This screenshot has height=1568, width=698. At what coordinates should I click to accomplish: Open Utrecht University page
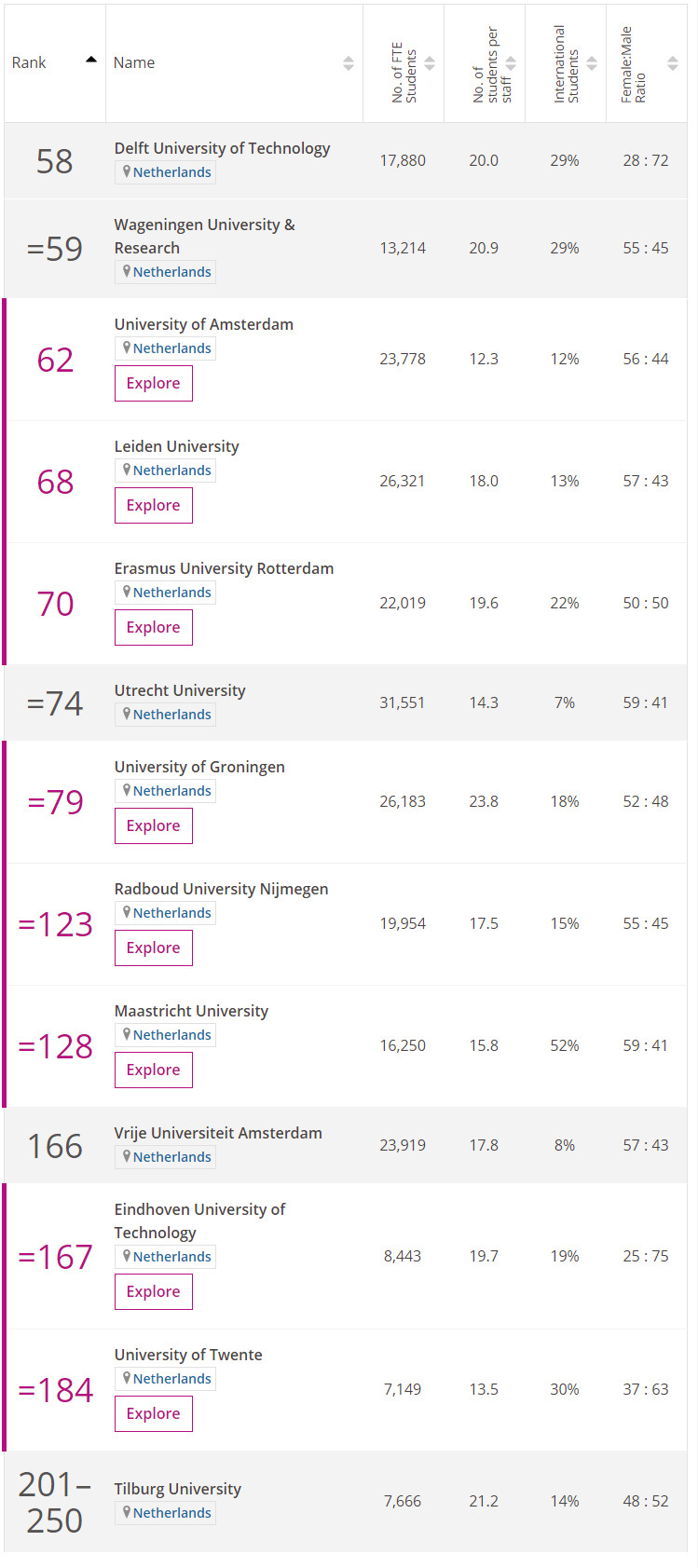click(180, 690)
